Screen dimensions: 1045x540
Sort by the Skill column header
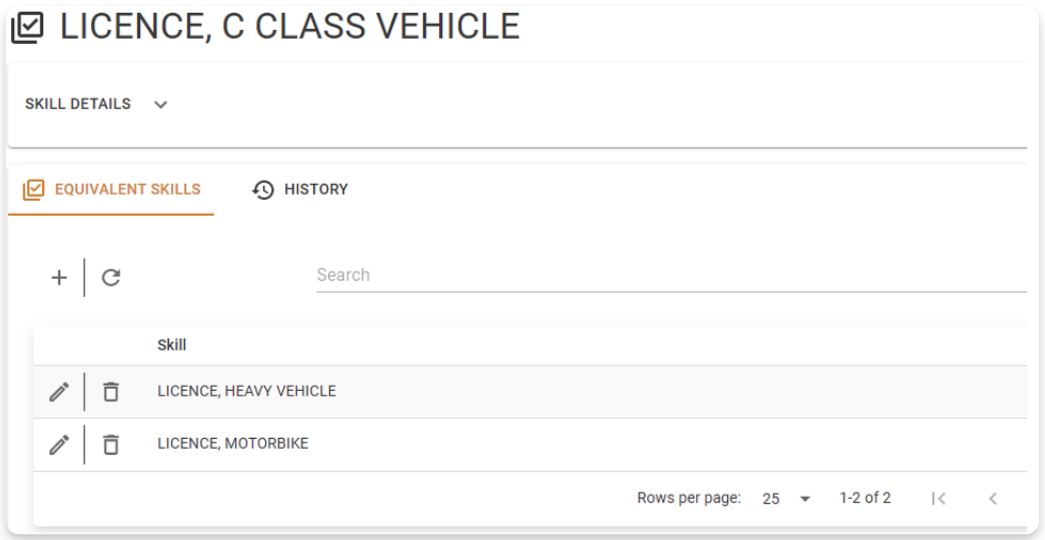click(172, 345)
